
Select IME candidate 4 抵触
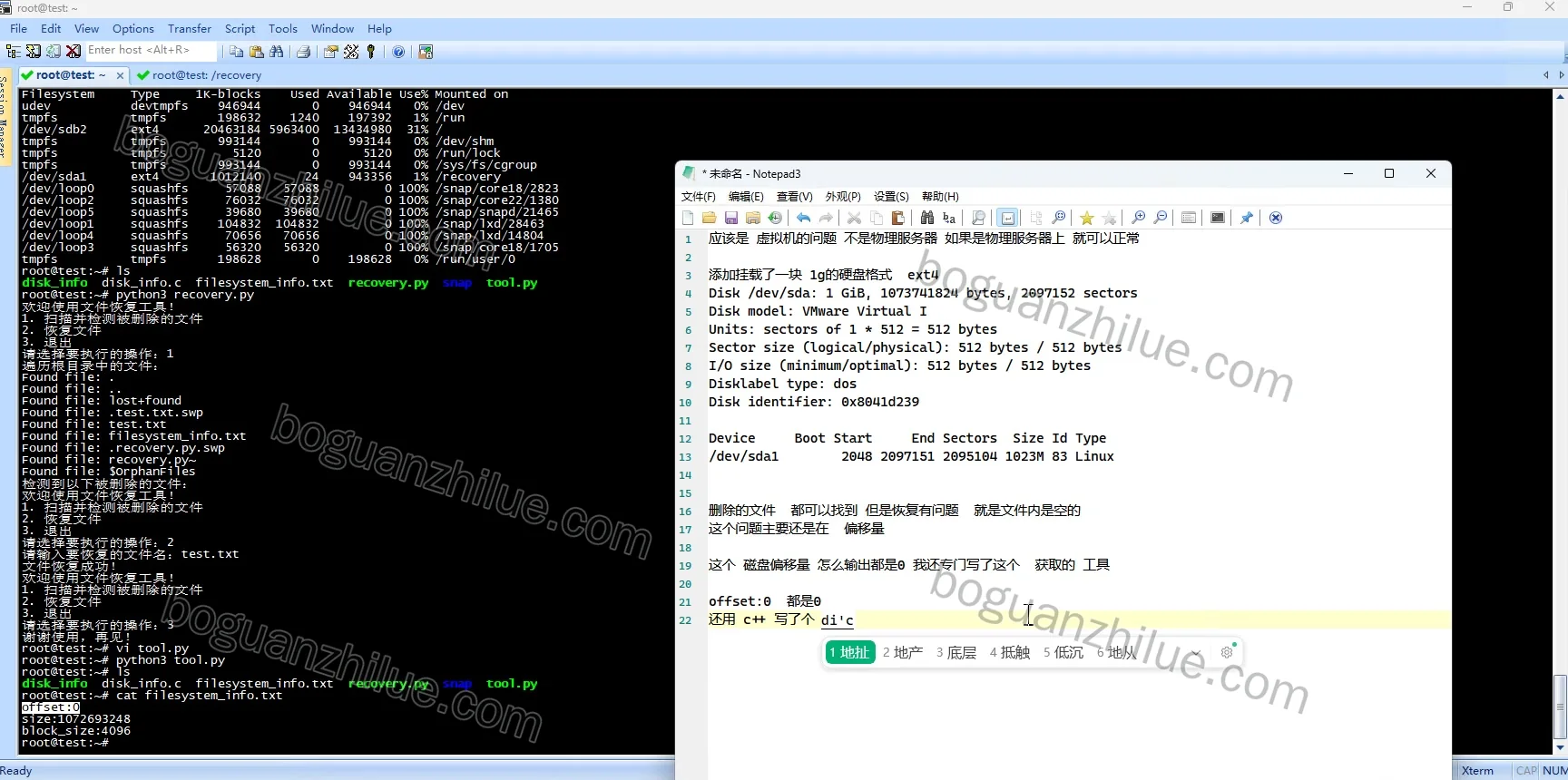pyautogui.click(x=1010, y=652)
